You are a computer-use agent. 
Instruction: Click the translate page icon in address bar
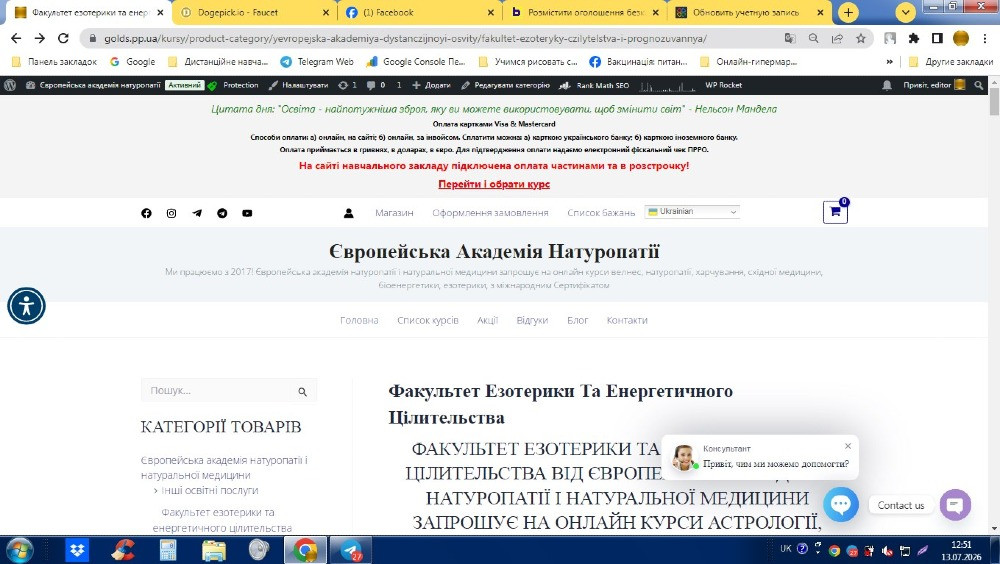coord(790,38)
